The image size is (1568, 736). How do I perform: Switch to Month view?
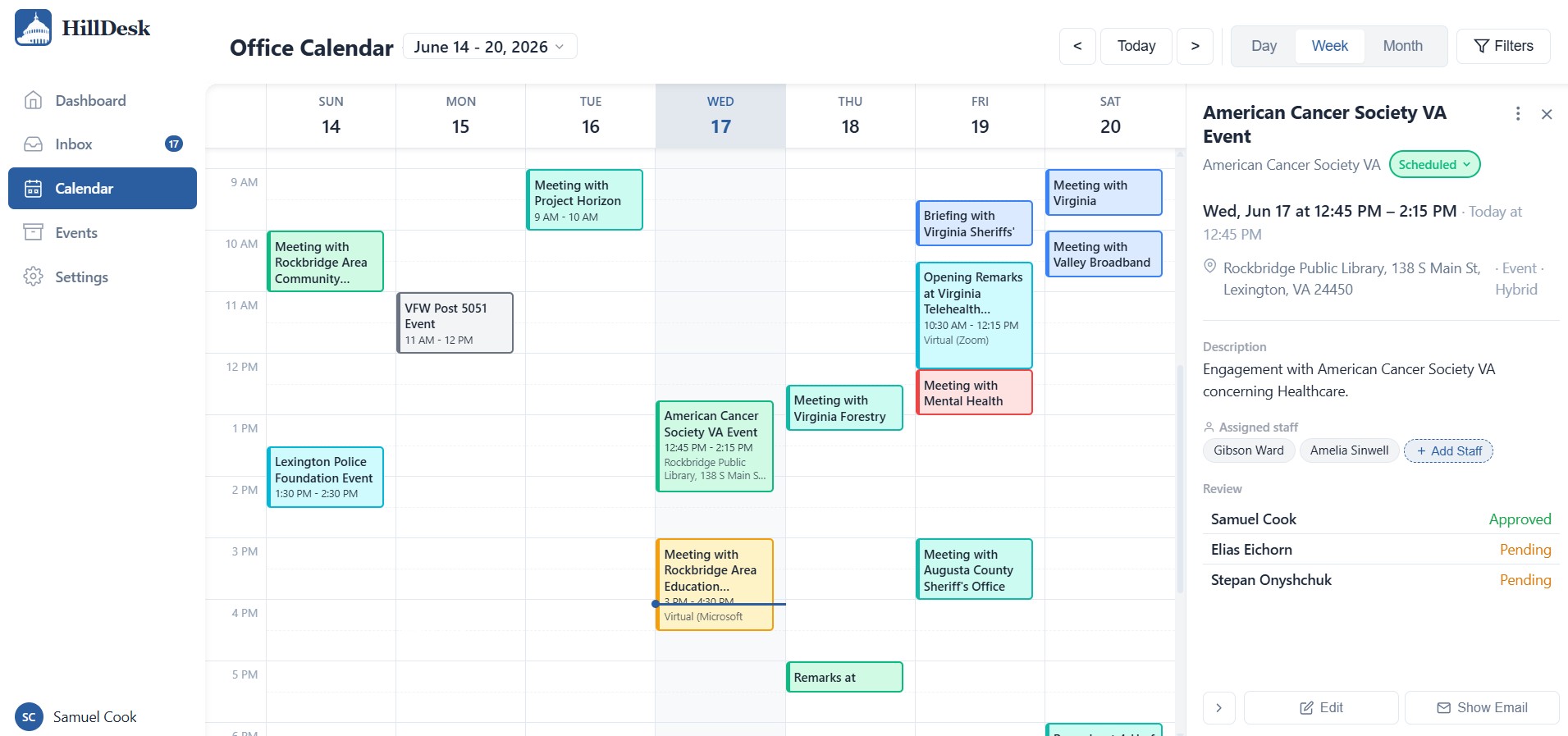pos(1402,46)
